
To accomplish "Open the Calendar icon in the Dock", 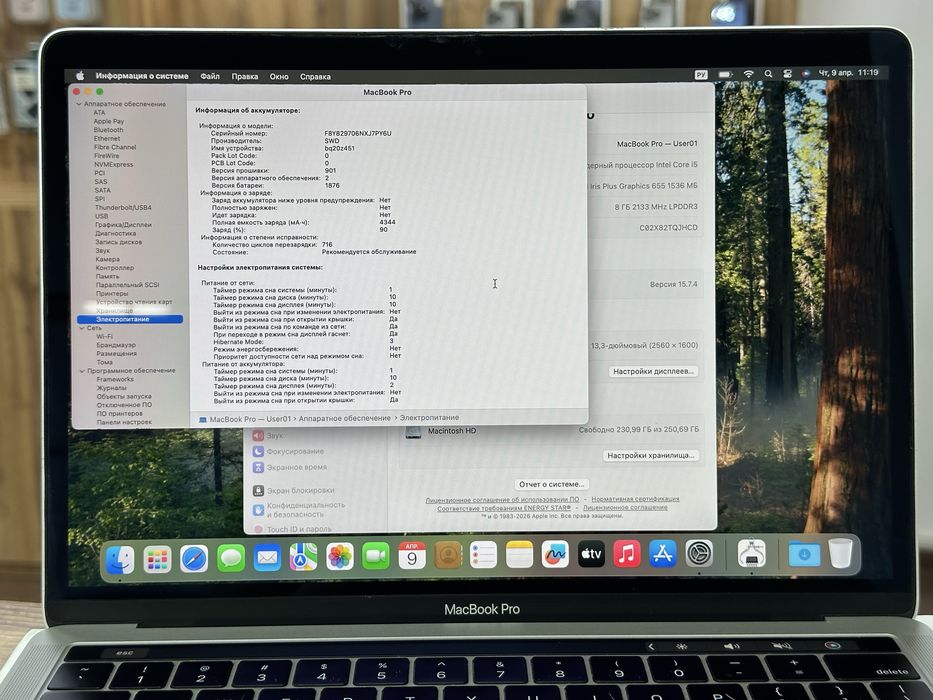I will point(412,556).
